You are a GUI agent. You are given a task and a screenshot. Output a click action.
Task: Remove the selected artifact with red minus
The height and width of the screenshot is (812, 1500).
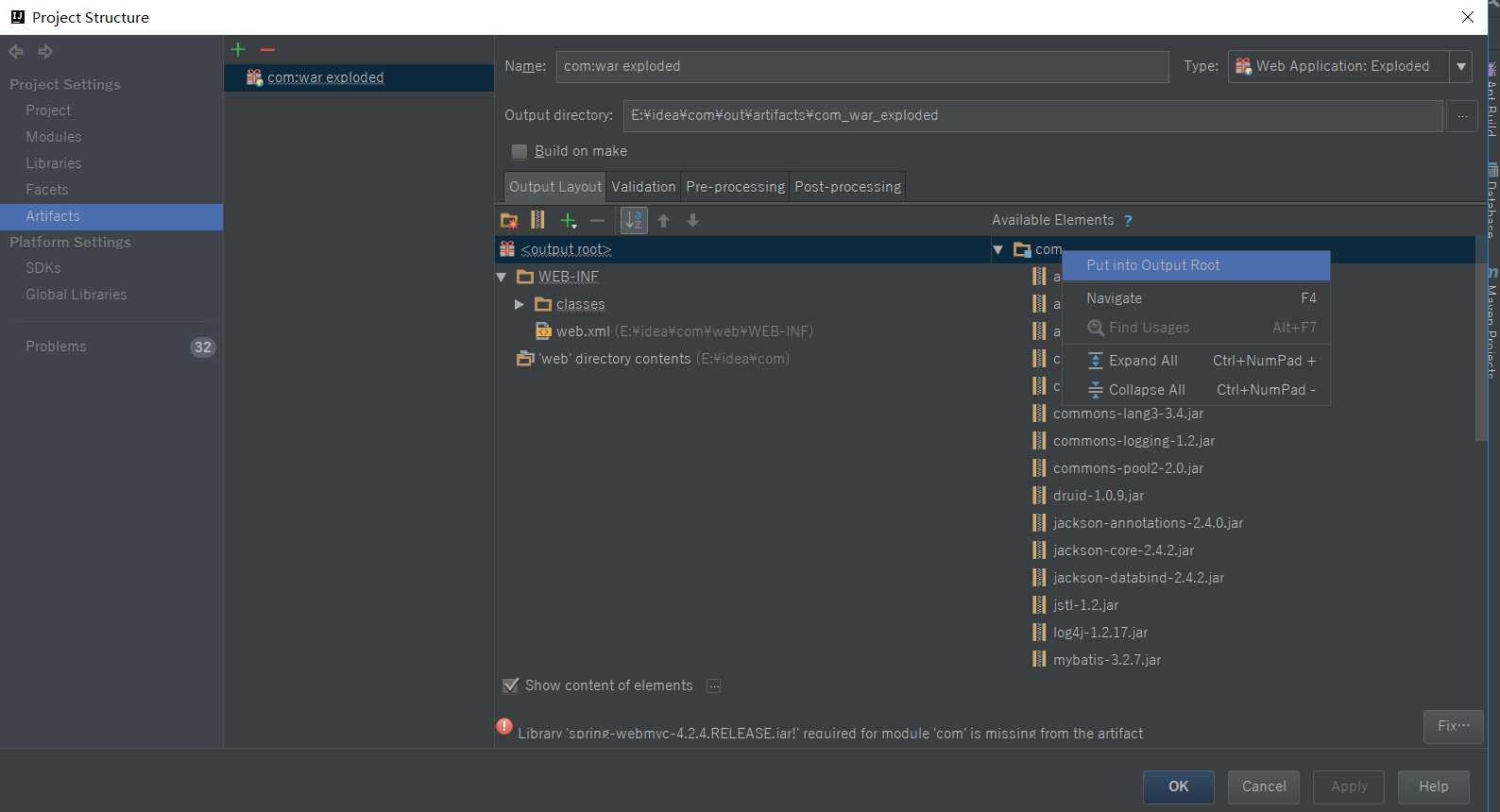(267, 49)
